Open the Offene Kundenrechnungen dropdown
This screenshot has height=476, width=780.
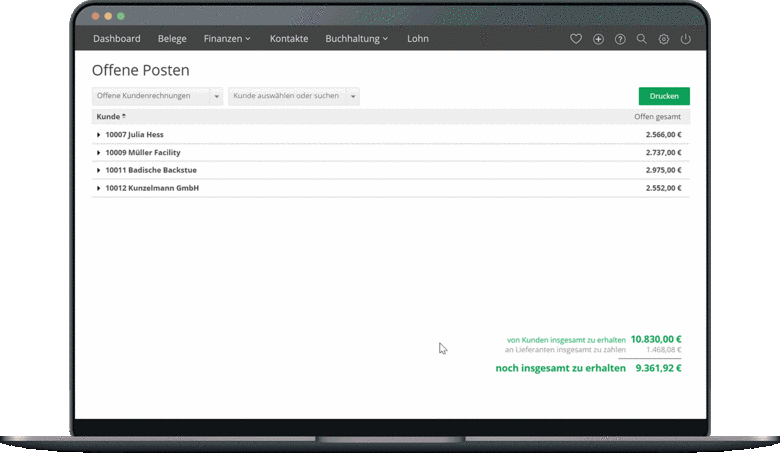tap(157, 96)
